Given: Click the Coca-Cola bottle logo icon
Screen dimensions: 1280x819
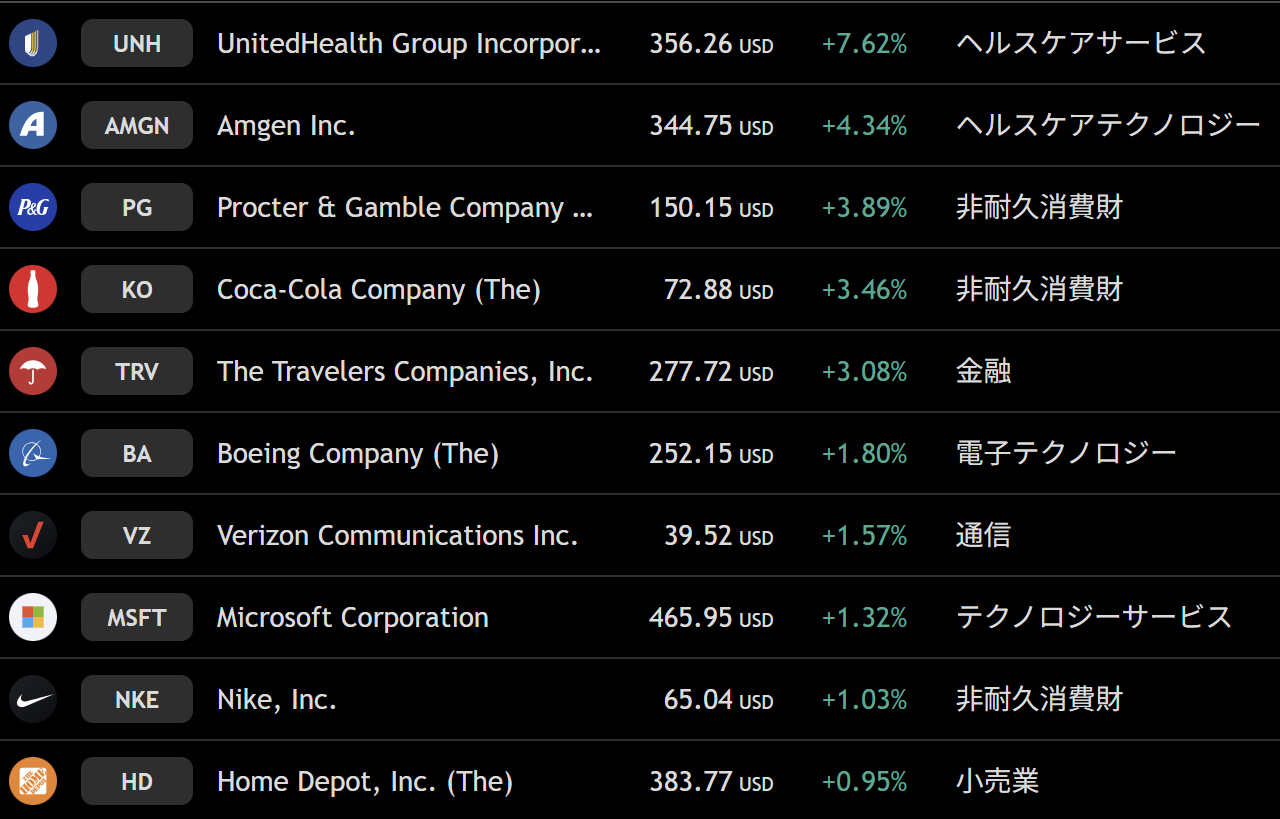Looking at the screenshot, I should (33, 289).
